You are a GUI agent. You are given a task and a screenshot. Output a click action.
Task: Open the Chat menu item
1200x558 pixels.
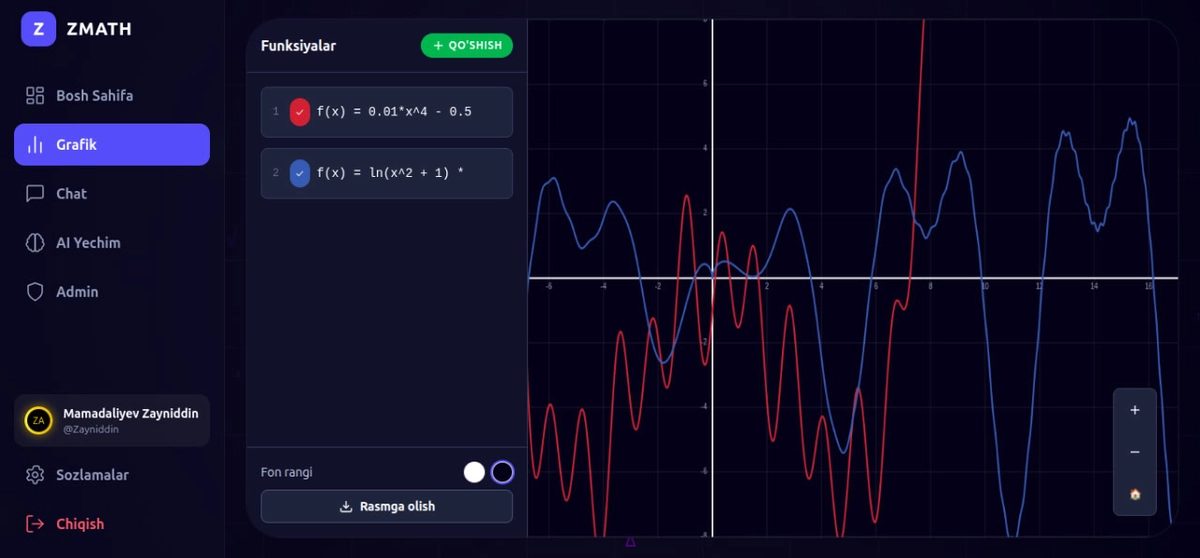click(x=112, y=194)
